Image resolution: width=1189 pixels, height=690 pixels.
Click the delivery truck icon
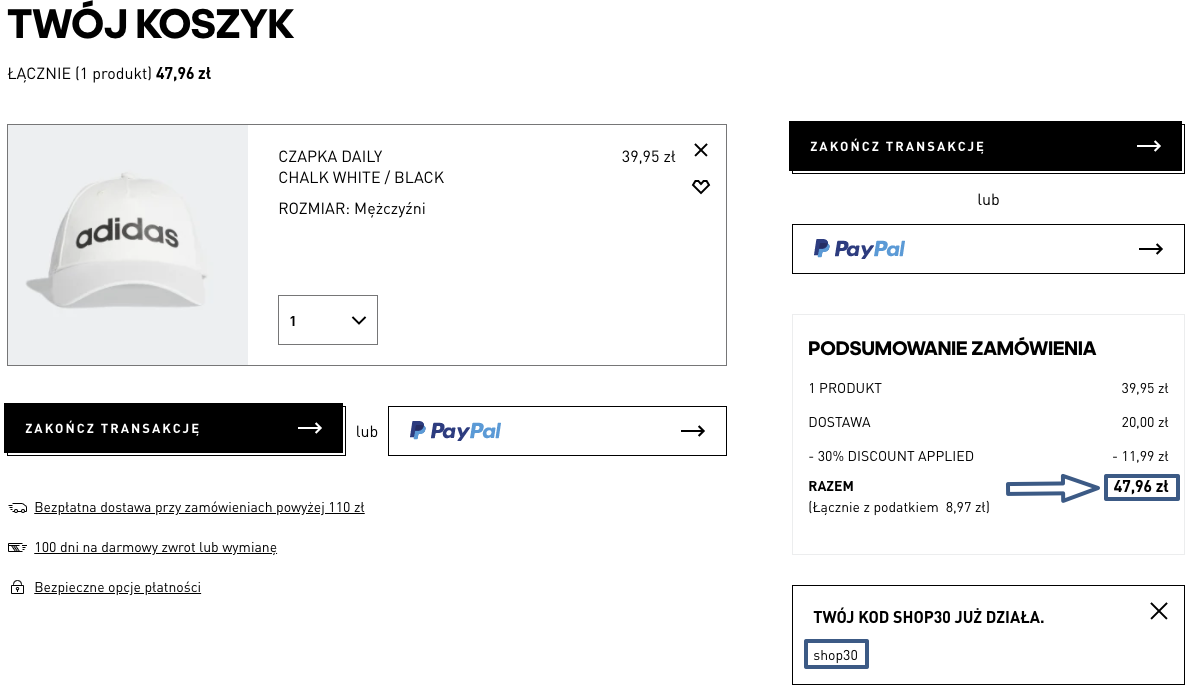pyautogui.click(x=17, y=508)
